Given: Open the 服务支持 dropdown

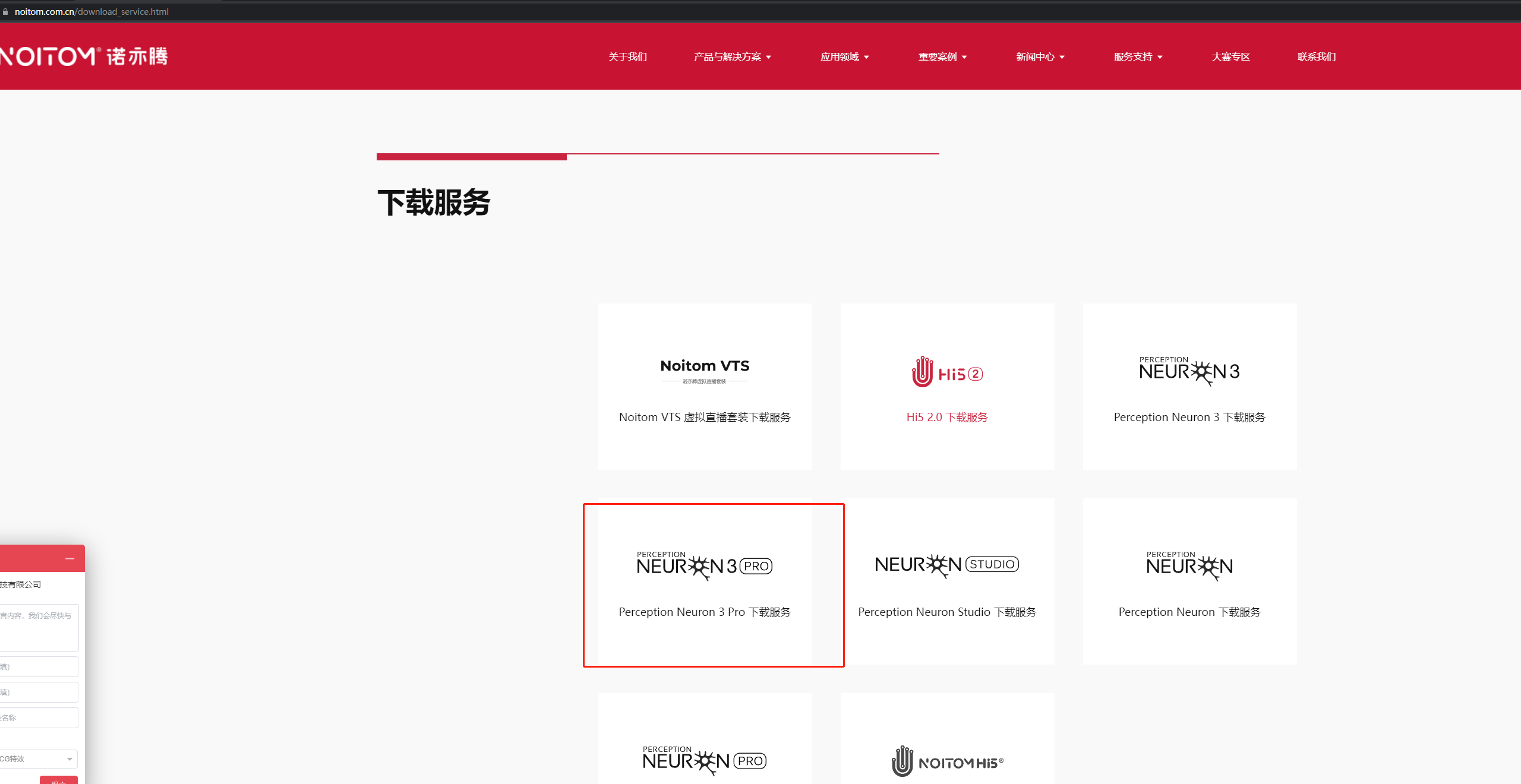Looking at the screenshot, I should tap(1137, 56).
